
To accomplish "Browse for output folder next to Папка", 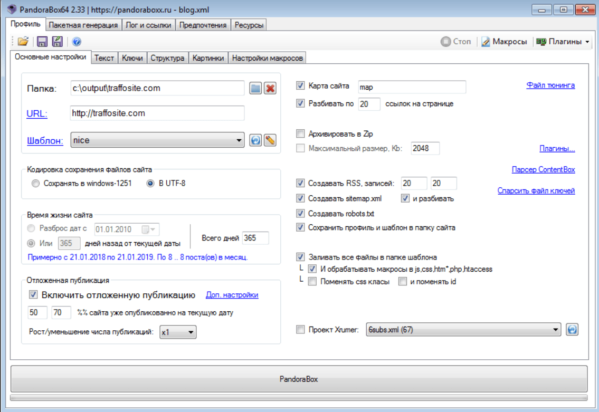I will click(x=255, y=88).
